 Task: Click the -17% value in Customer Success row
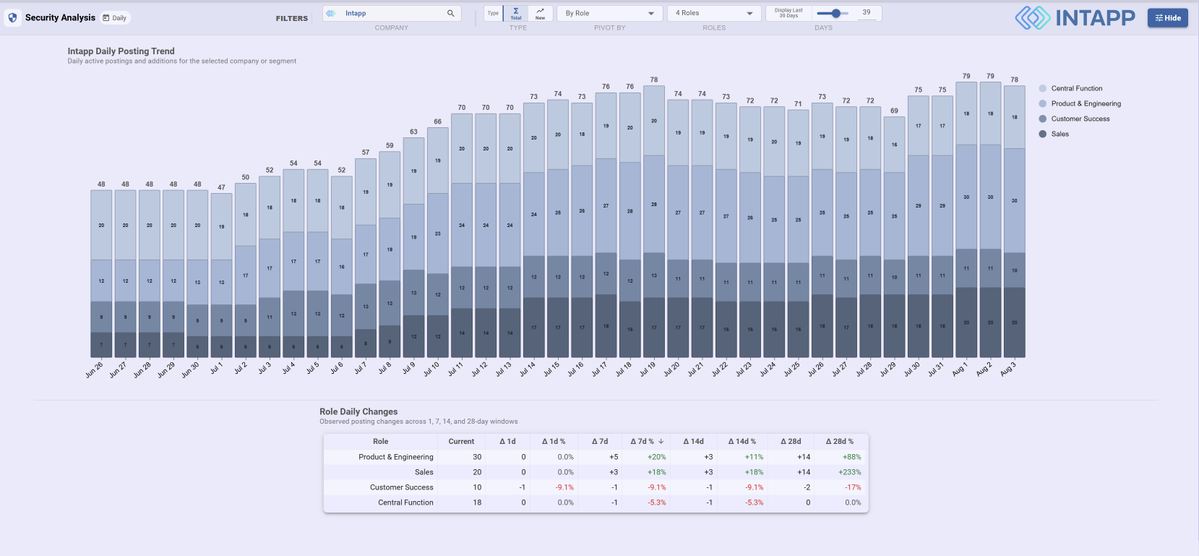coord(852,487)
